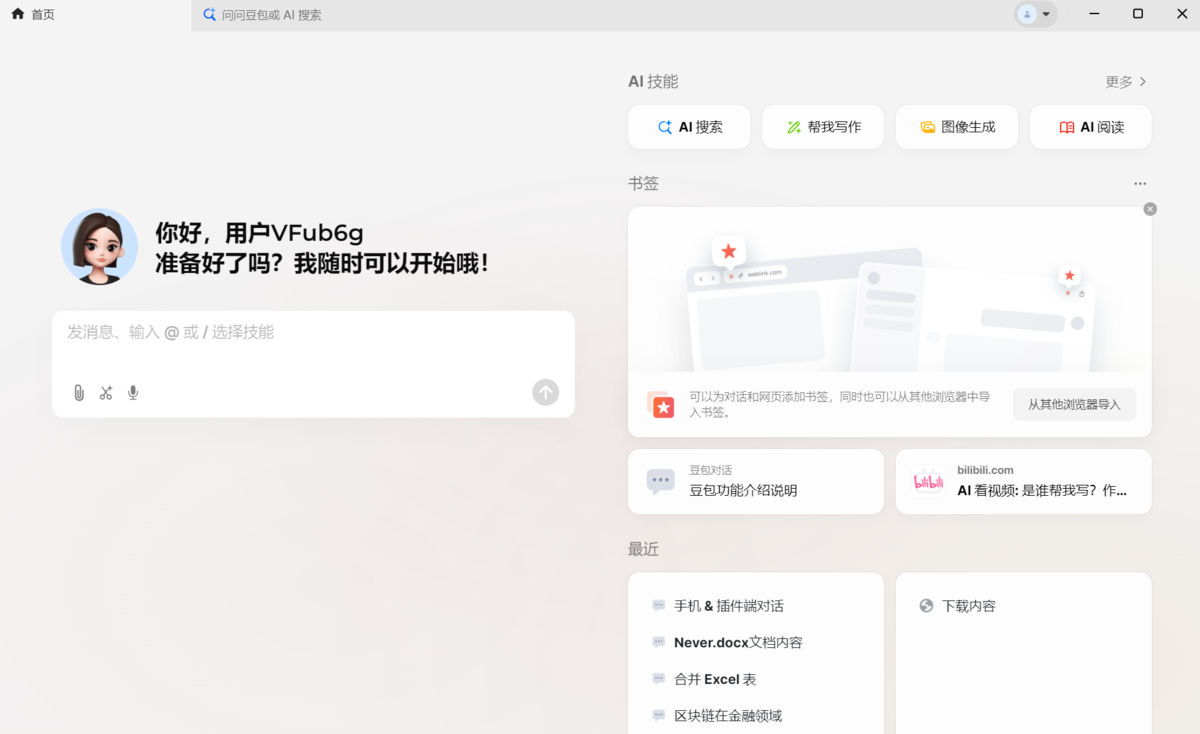Open the 帮我写作 writing assistant
The image size is (1200, 734).
point(823,127)
